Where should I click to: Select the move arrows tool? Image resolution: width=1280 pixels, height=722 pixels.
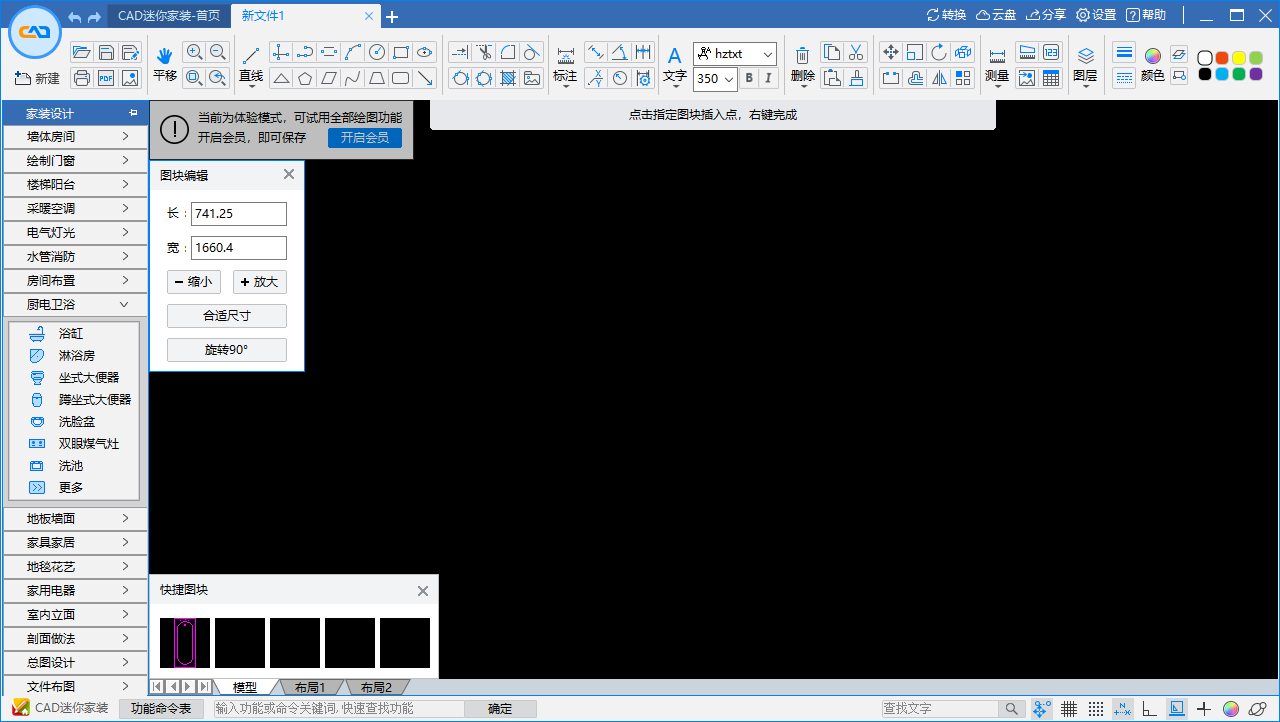click(891, 52)
